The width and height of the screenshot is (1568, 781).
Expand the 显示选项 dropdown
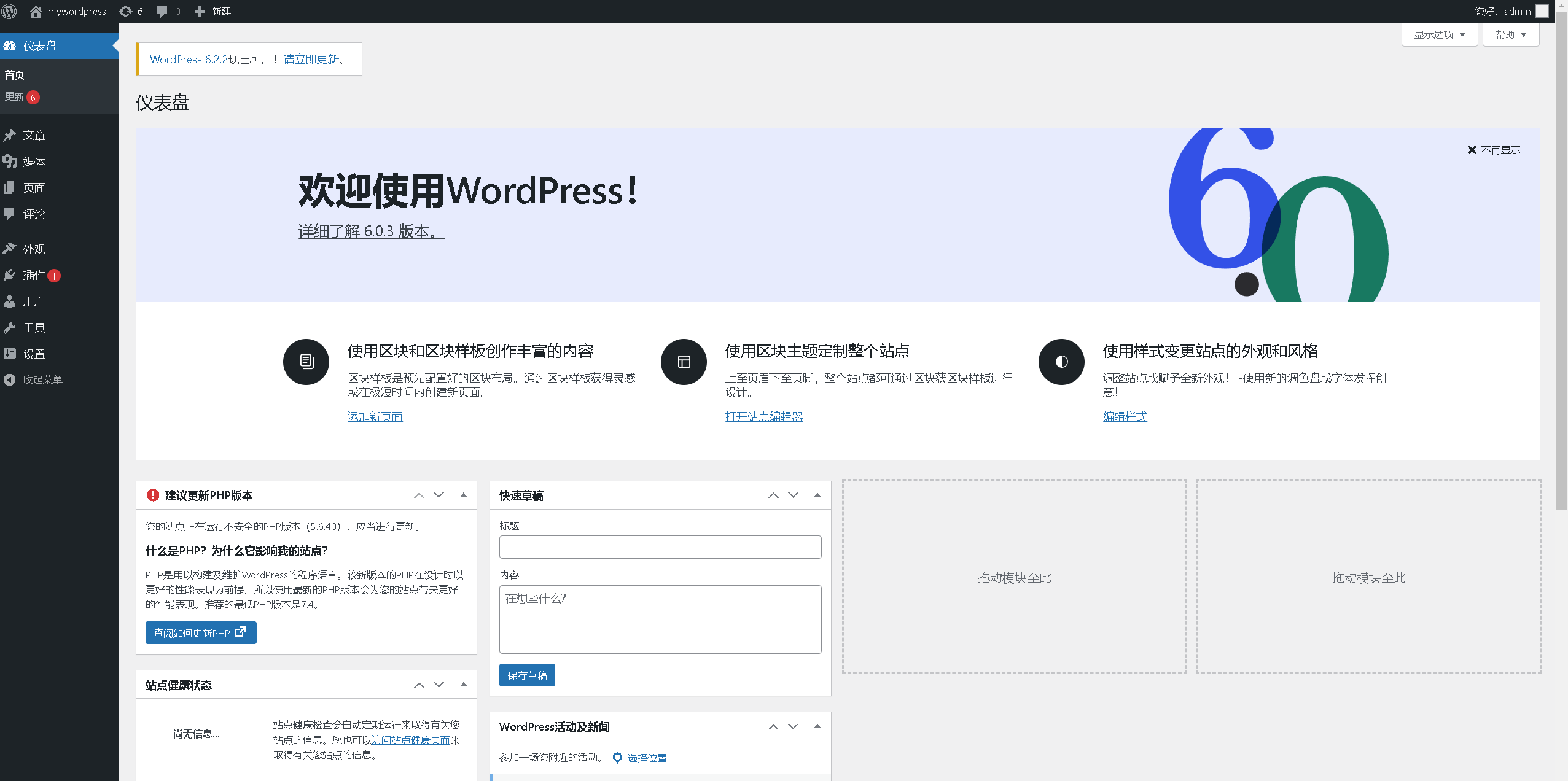tap(1439, 34)
